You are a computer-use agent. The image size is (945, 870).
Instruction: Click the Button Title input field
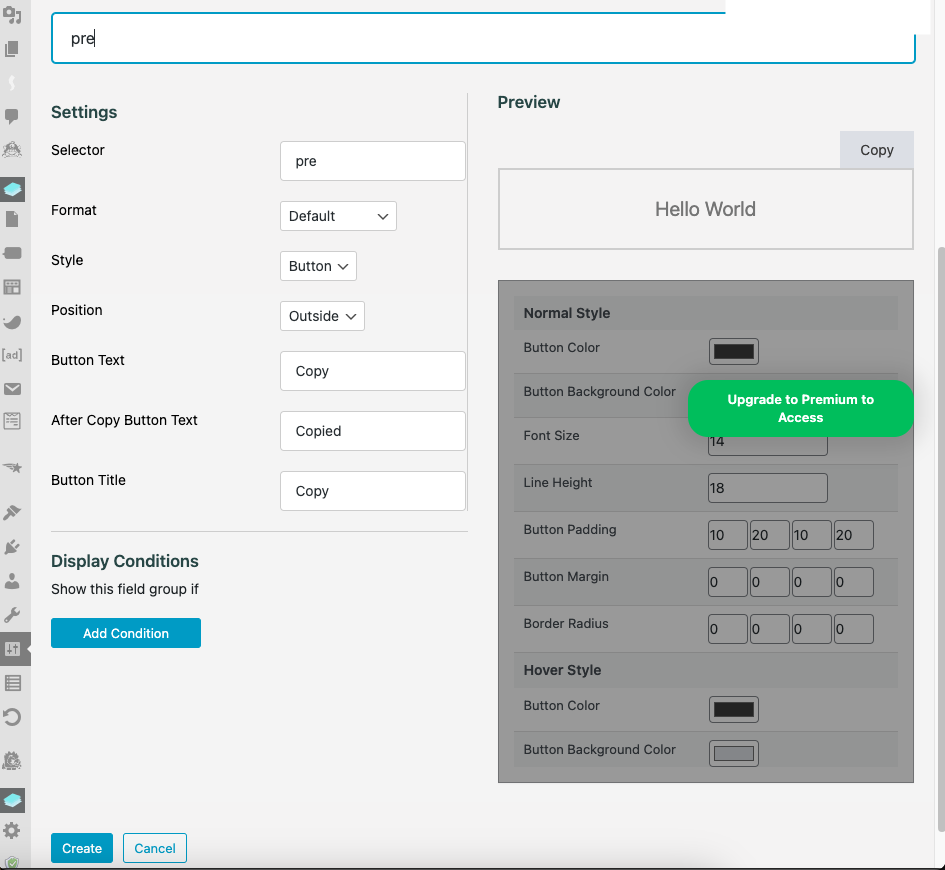(x=372, y=491)
